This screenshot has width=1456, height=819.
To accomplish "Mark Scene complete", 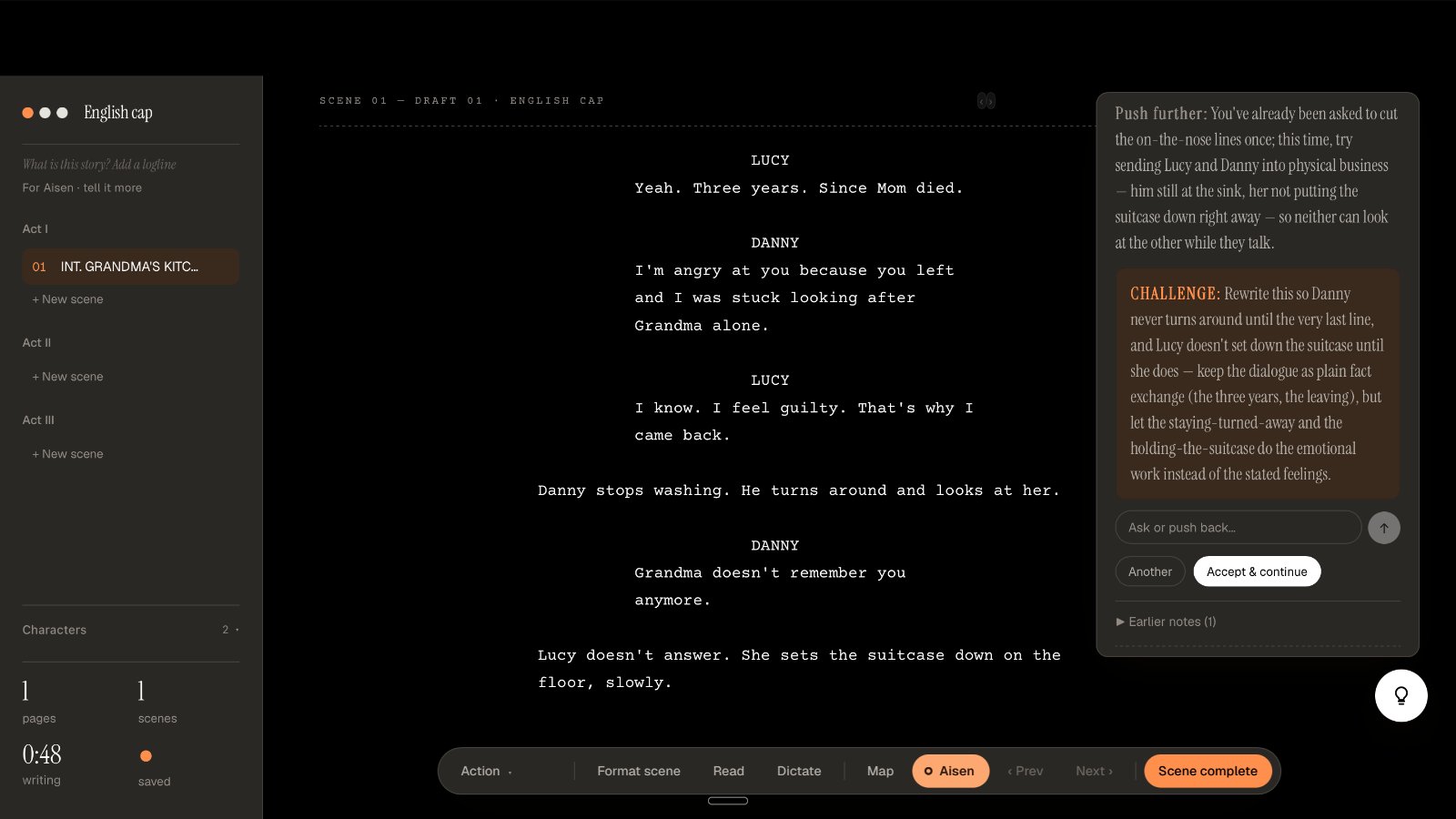I will (1208, 771).
